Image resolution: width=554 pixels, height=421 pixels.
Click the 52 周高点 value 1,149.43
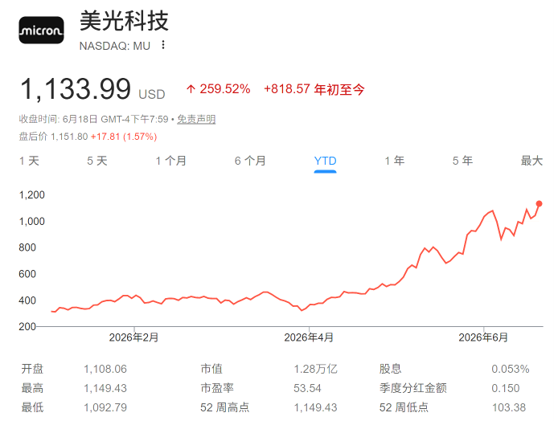(x=316, y=408)
